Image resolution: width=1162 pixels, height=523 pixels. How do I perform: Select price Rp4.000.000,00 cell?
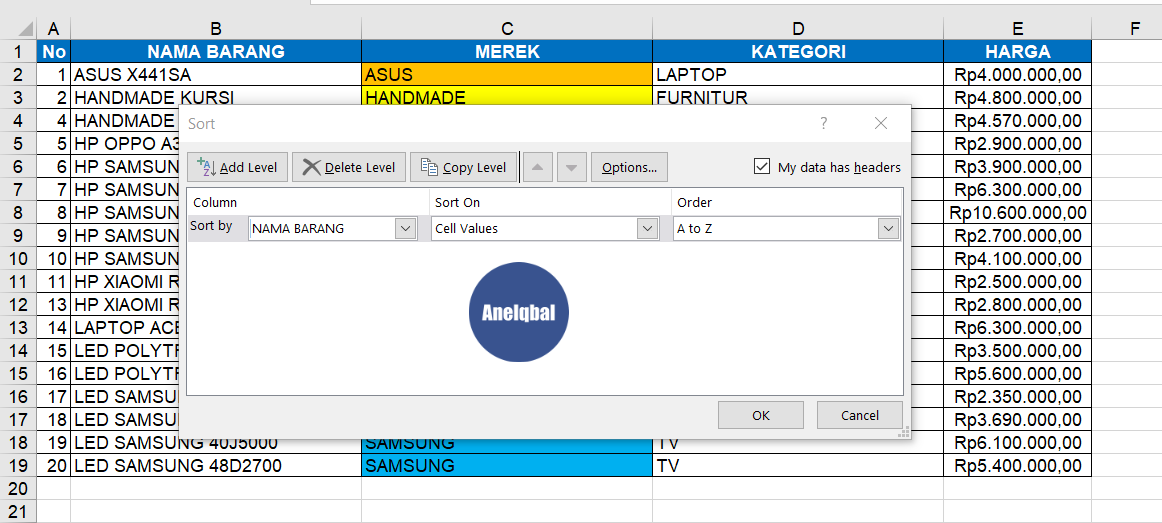click(1017, 74)
